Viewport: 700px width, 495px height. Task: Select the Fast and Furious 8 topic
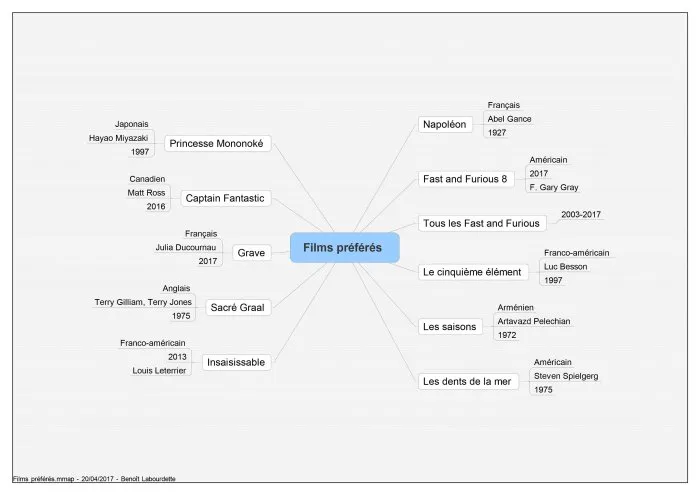[465, 179]
